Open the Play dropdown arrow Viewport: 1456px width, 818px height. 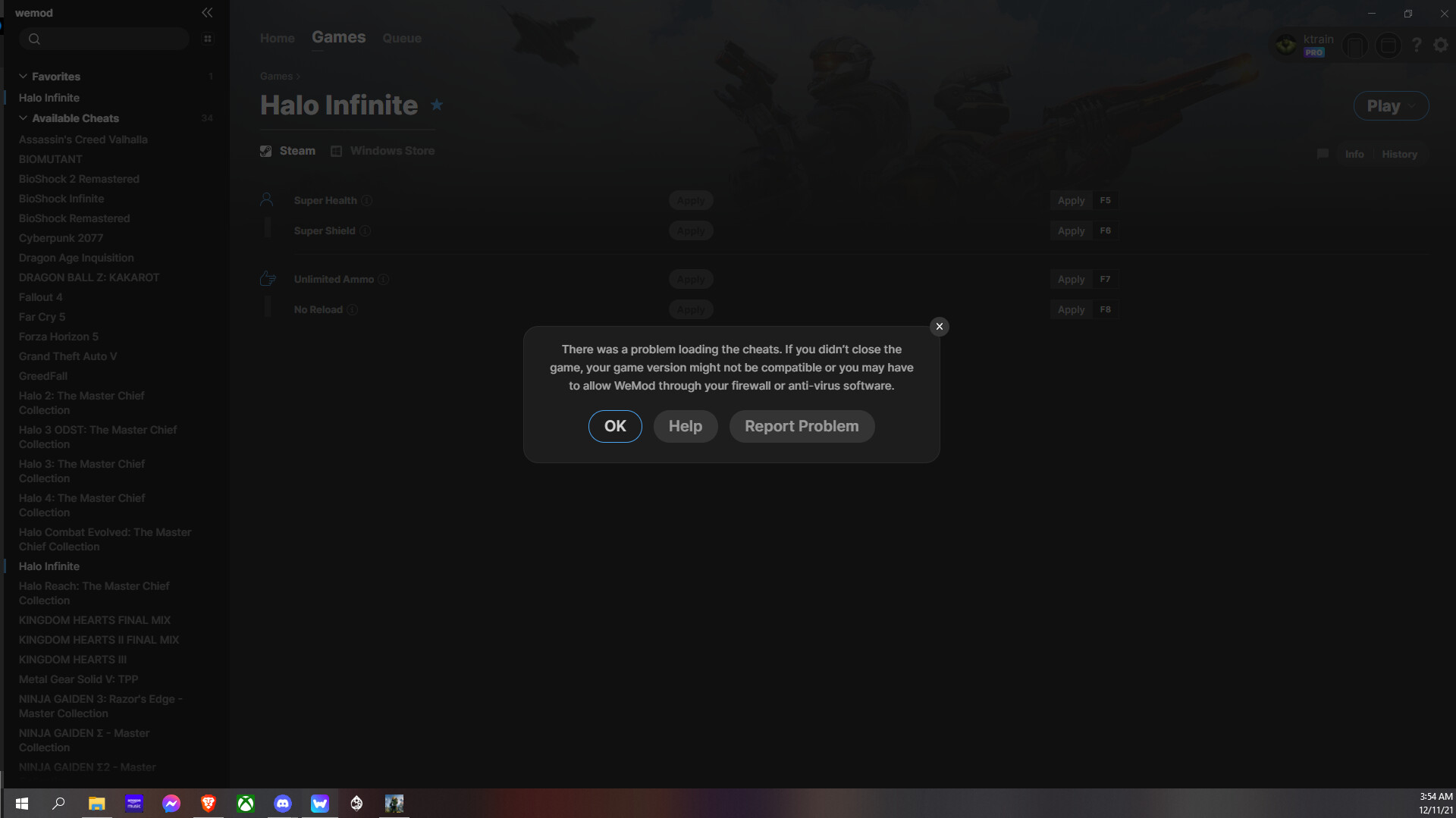tap(1412, 105)
